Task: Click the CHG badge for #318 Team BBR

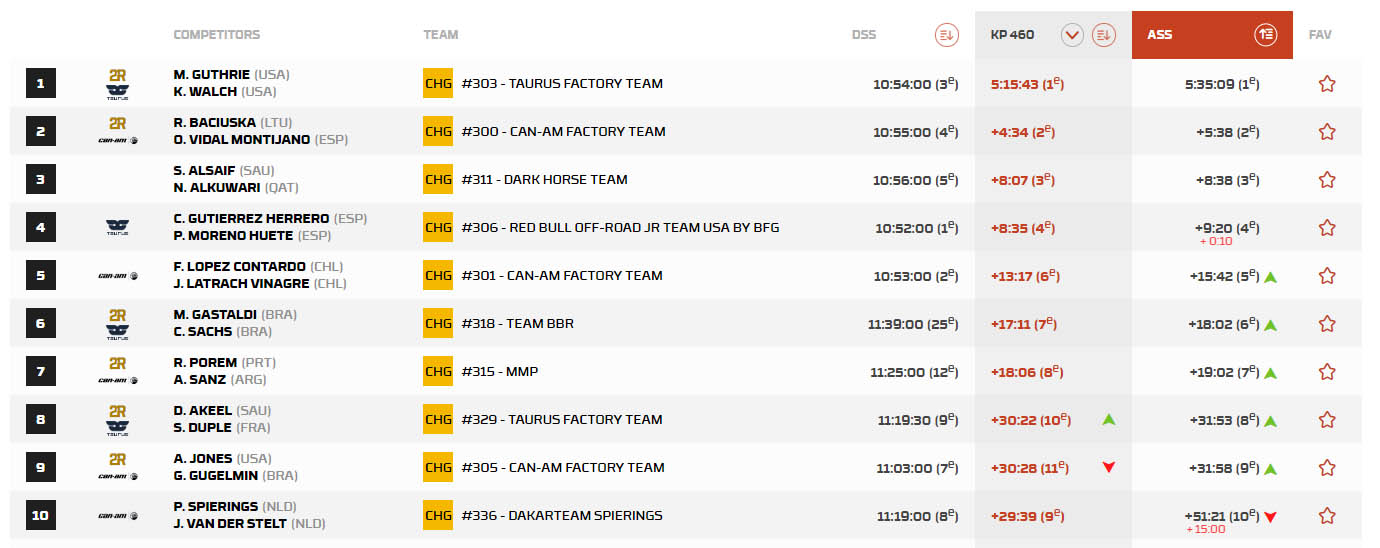Action: (x=438, y=324)
